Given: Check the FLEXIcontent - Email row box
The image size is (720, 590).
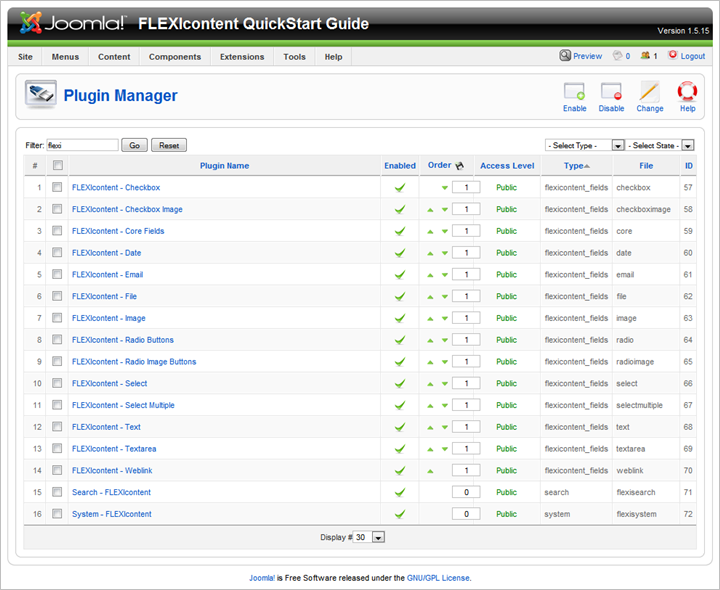Looking at the screenshot, I should [57, 274].
